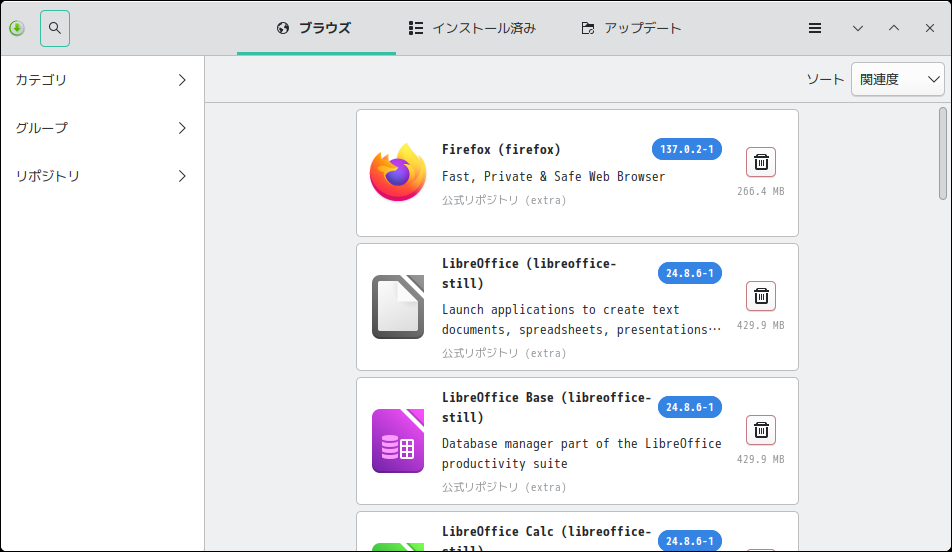
Task: Click the window down-chevron button
Action: pyautogui.click(x=857, y=28)
